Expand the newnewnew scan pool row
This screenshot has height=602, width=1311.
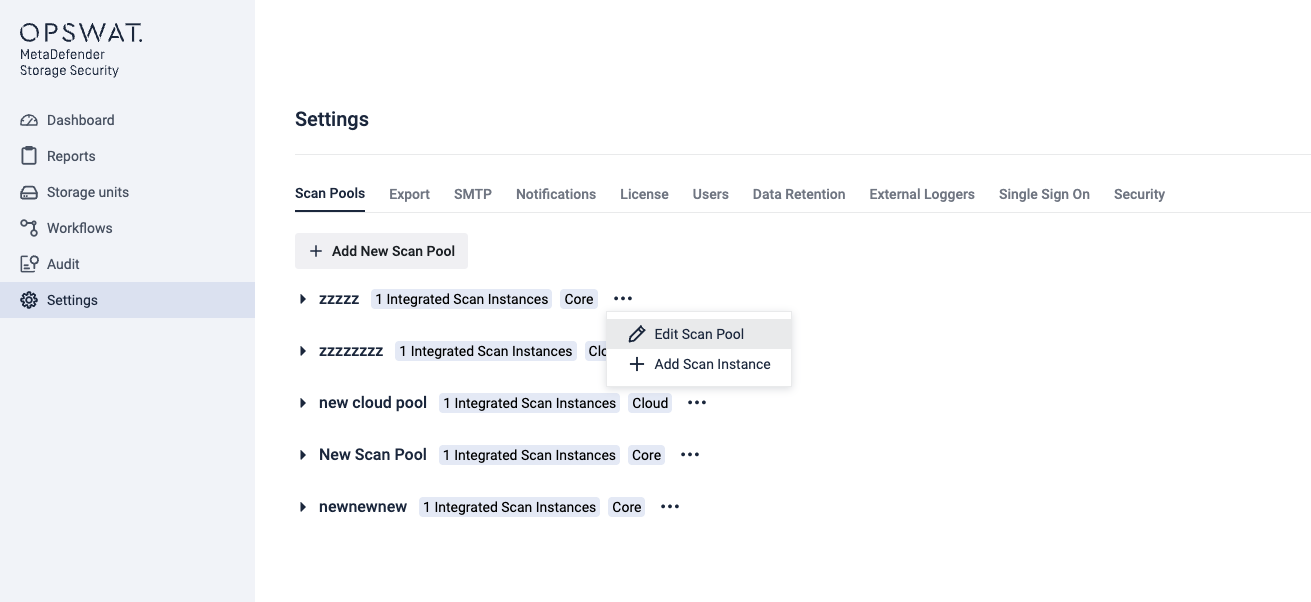click(303, 507)
